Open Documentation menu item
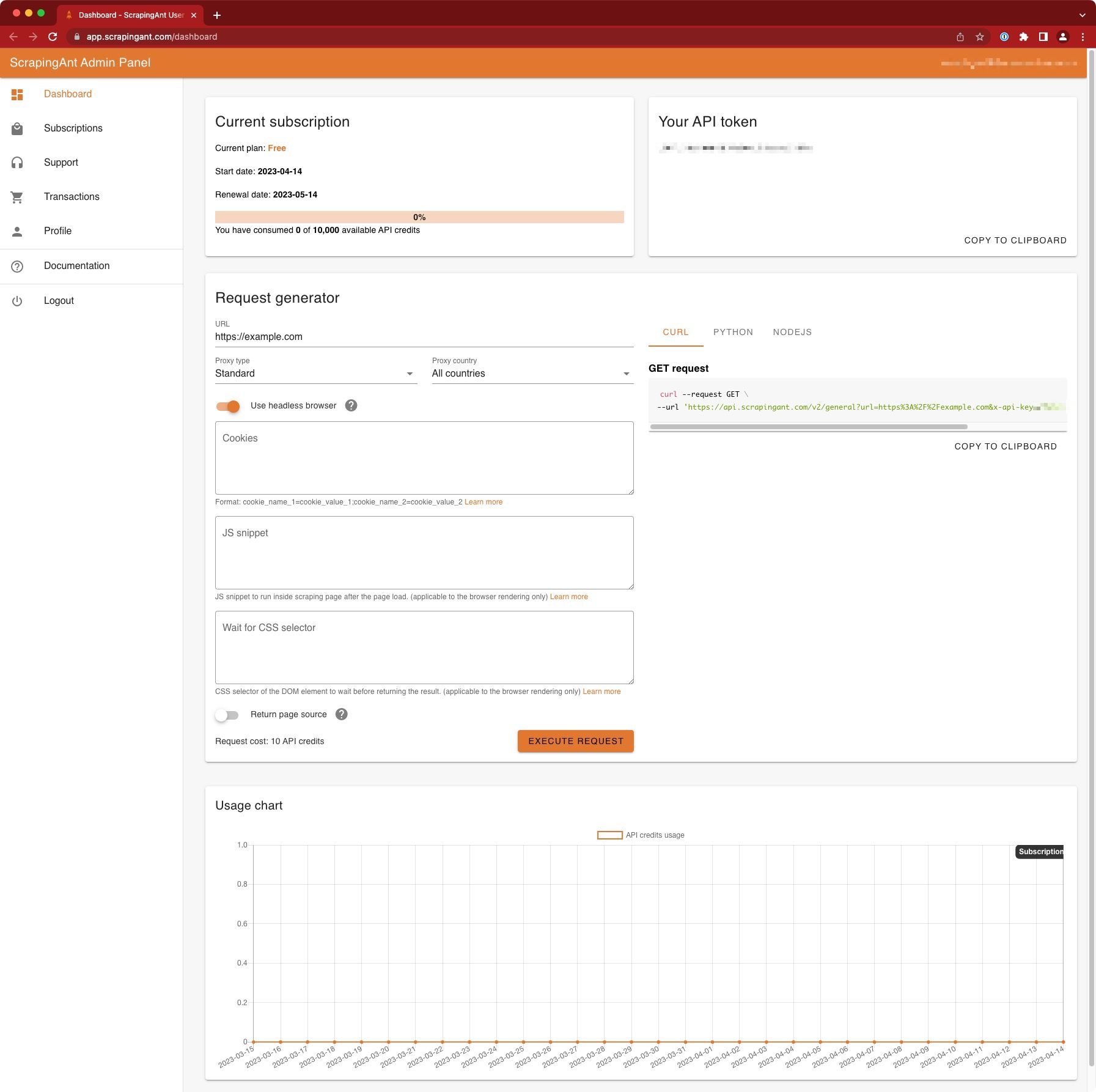 (92, 266)
